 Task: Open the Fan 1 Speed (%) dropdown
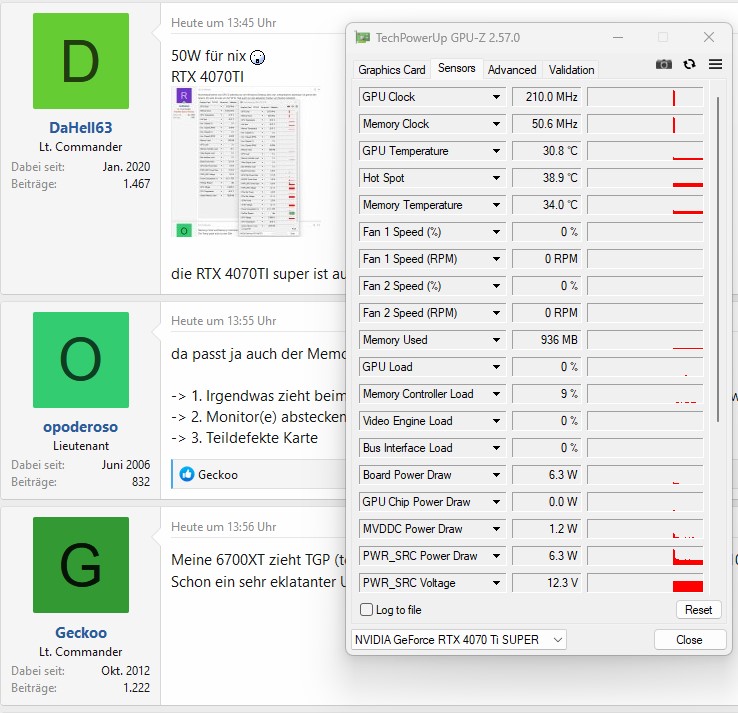pyautogui.click(x=496, y=232)
